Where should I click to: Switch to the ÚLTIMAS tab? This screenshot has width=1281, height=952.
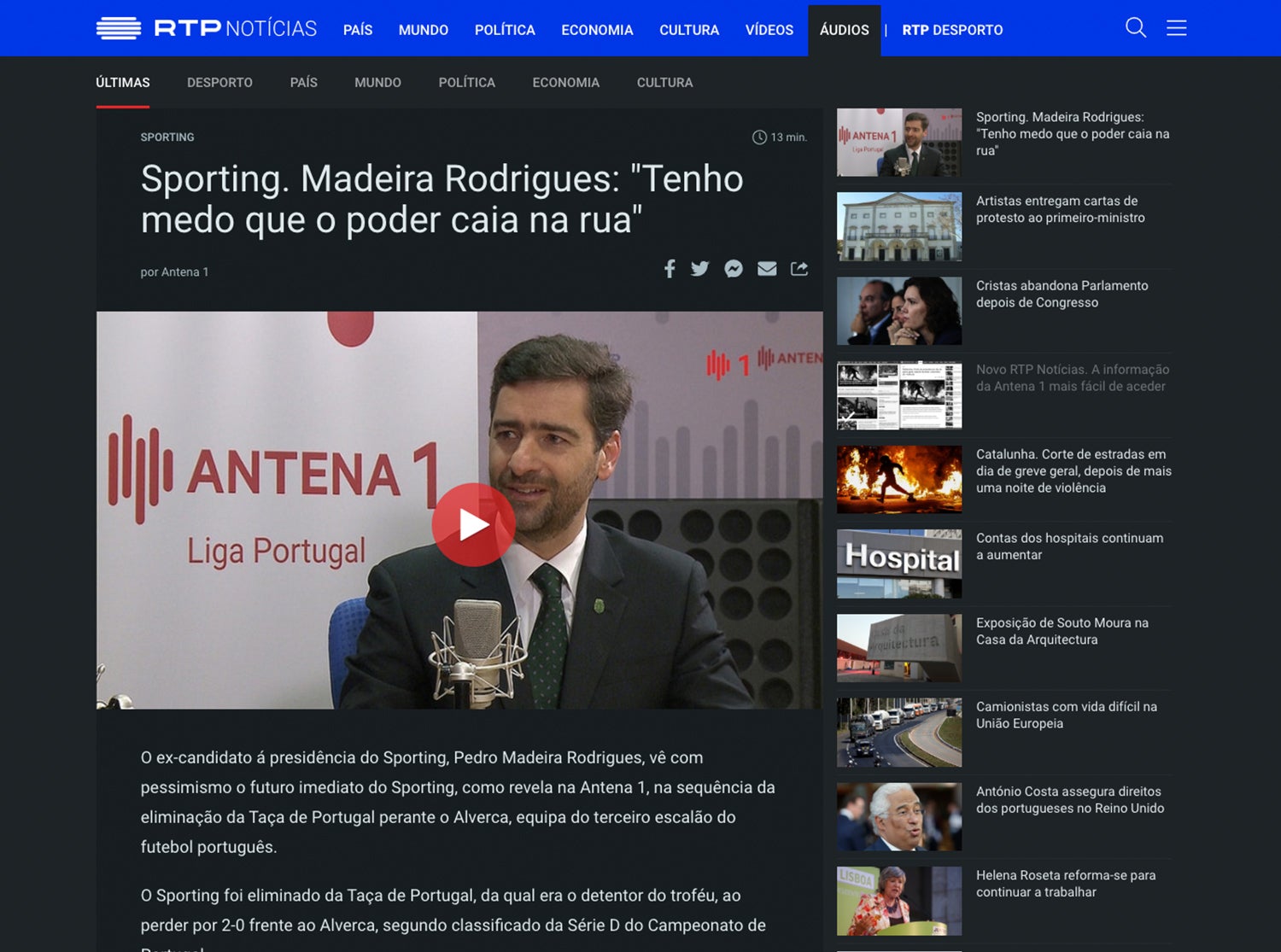pyautogui.click(x=122, y=82)
